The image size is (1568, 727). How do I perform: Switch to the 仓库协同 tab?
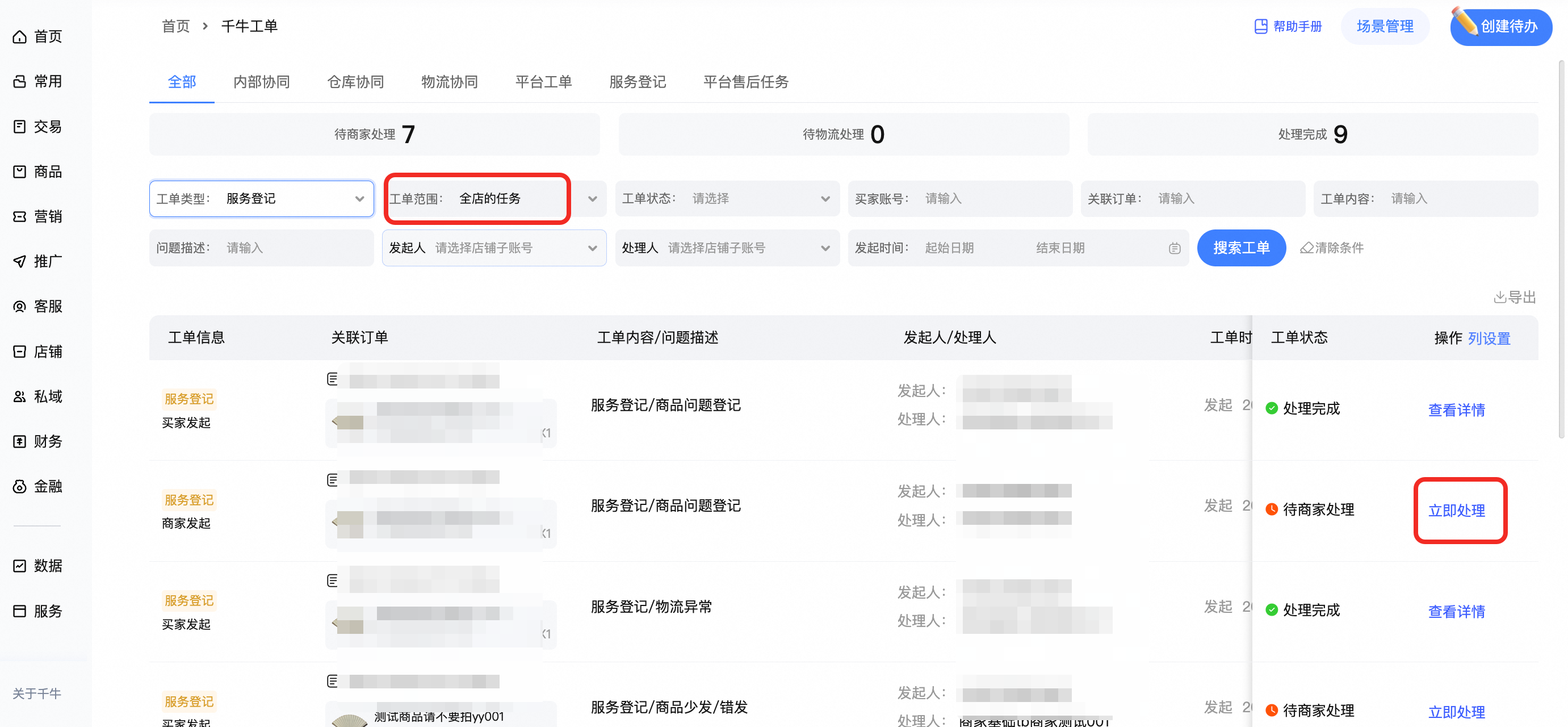click(355, 82)
